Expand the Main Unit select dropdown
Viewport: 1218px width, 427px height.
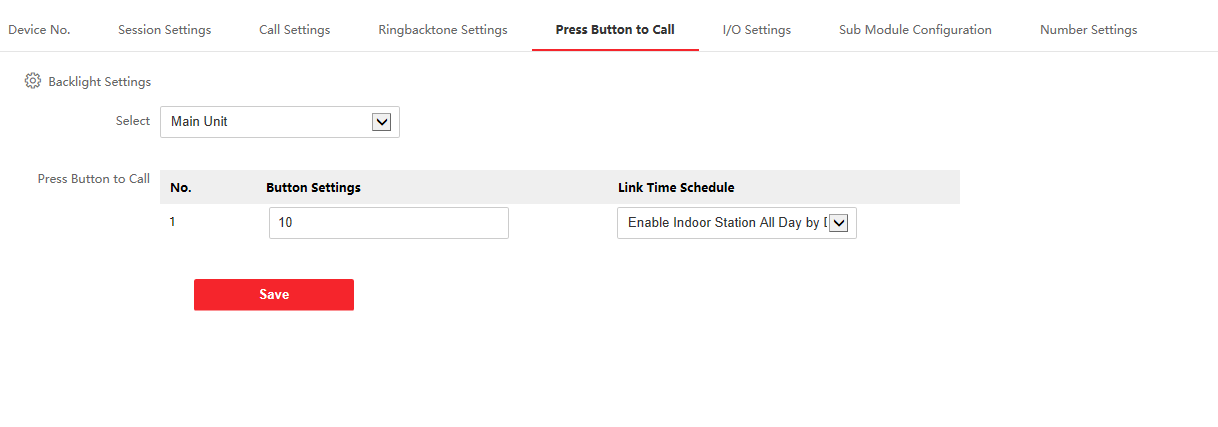[279, 122]
